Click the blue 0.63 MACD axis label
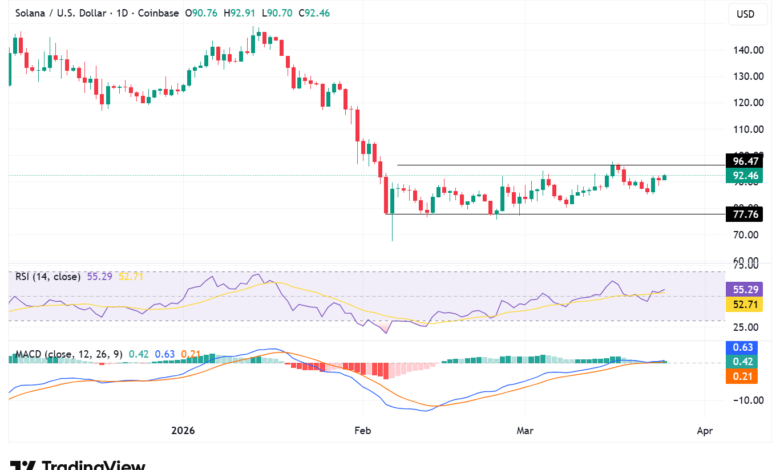 pos(745,347)
